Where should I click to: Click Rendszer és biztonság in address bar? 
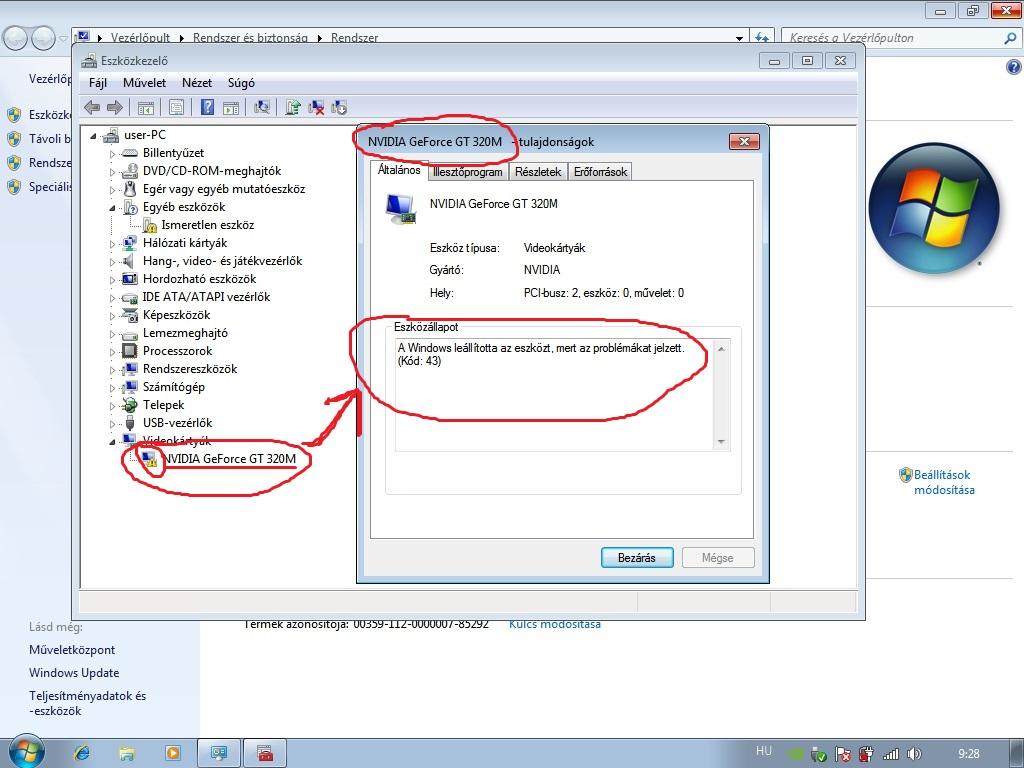pos(250,38)
